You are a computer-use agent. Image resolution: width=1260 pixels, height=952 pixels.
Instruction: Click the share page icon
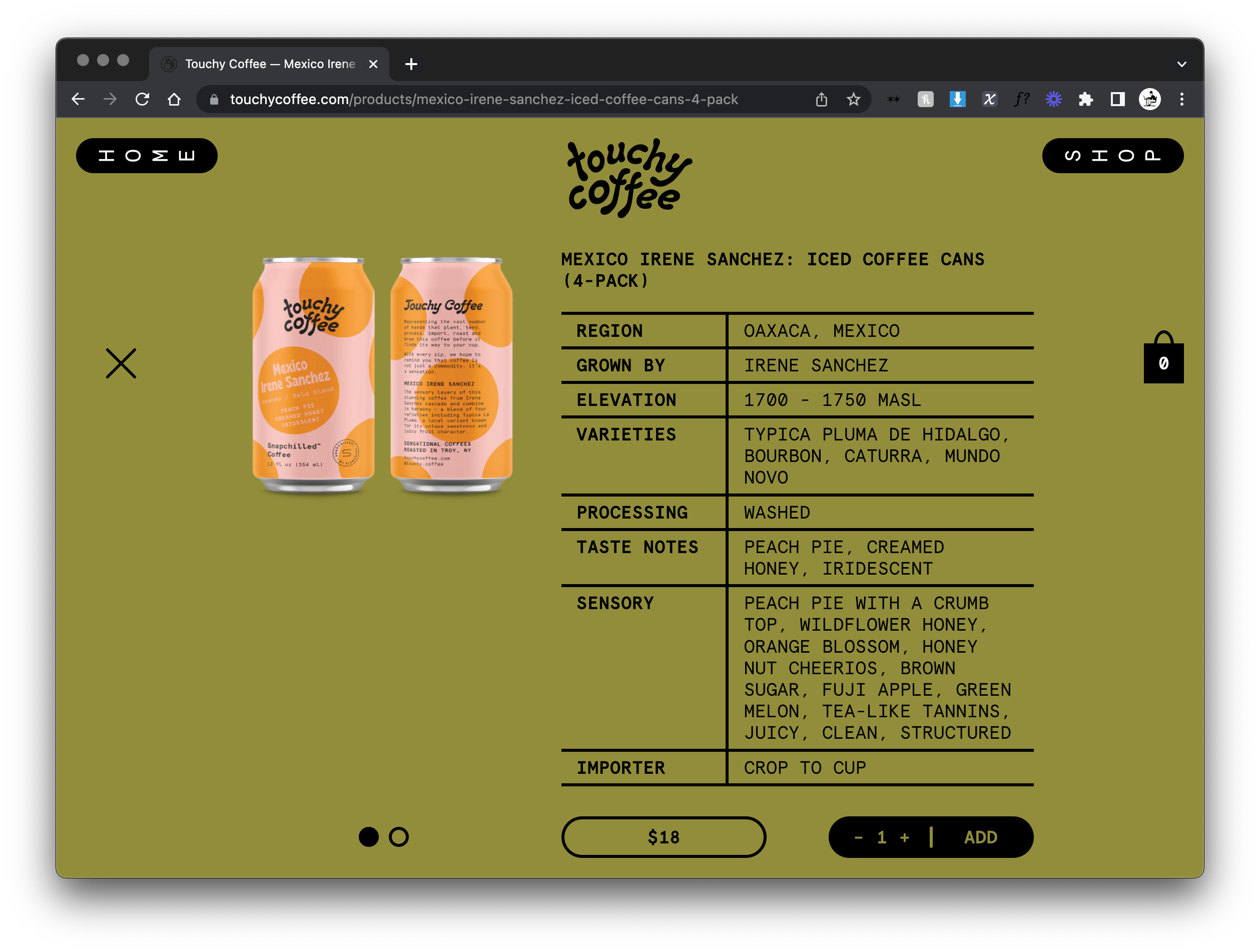(x=821, y=100)
